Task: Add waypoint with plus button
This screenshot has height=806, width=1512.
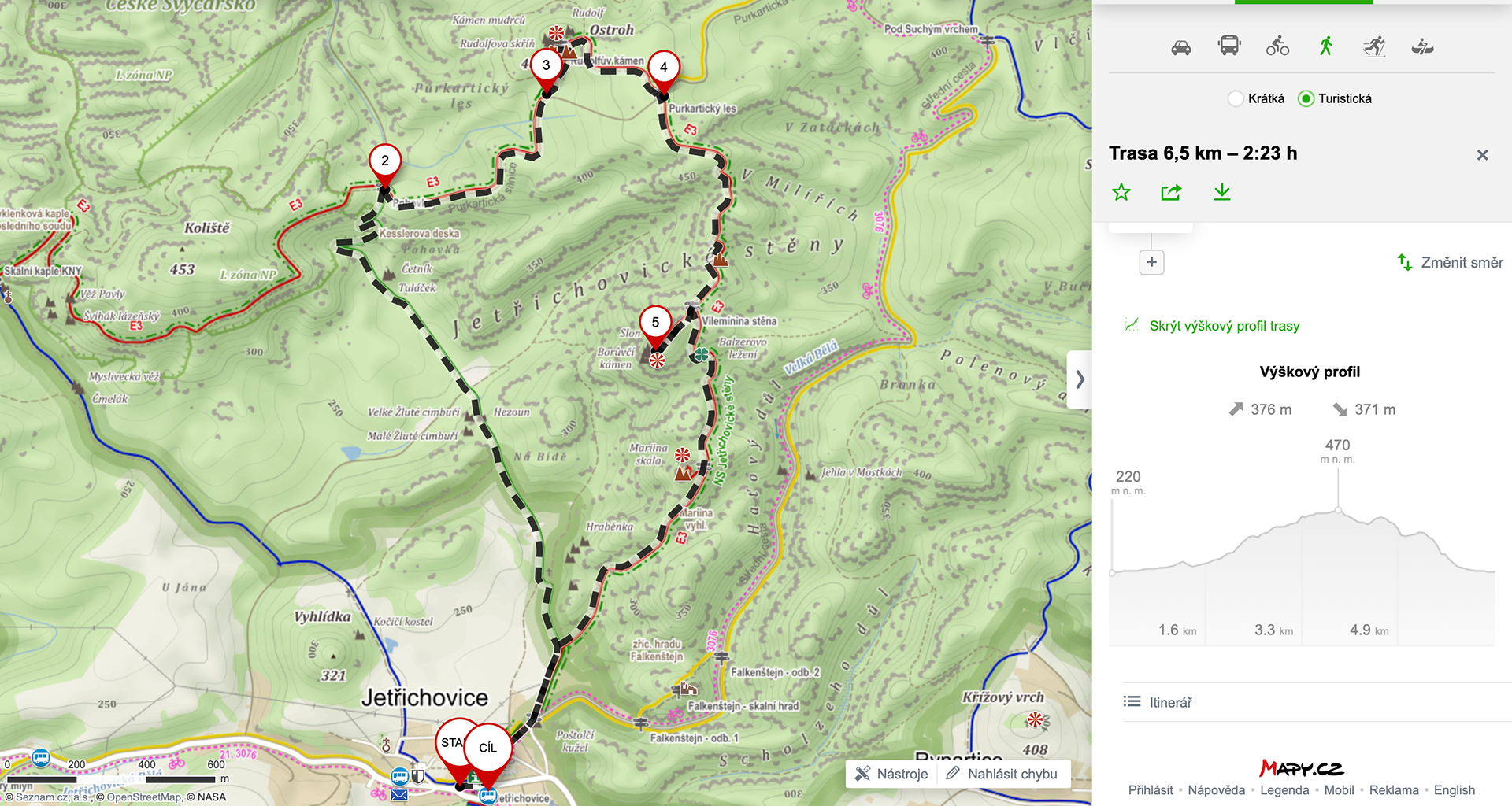Action: point(1151,262)
